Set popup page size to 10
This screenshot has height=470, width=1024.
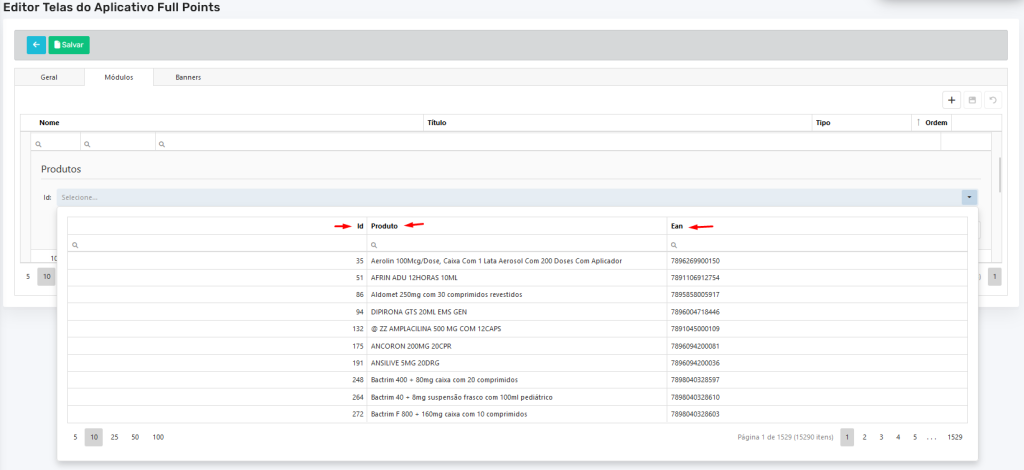[94, 437]
